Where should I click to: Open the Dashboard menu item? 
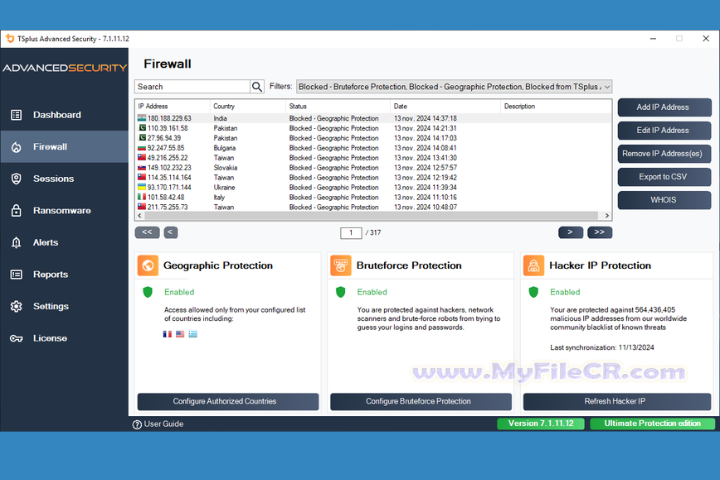[x=64, y=115]
